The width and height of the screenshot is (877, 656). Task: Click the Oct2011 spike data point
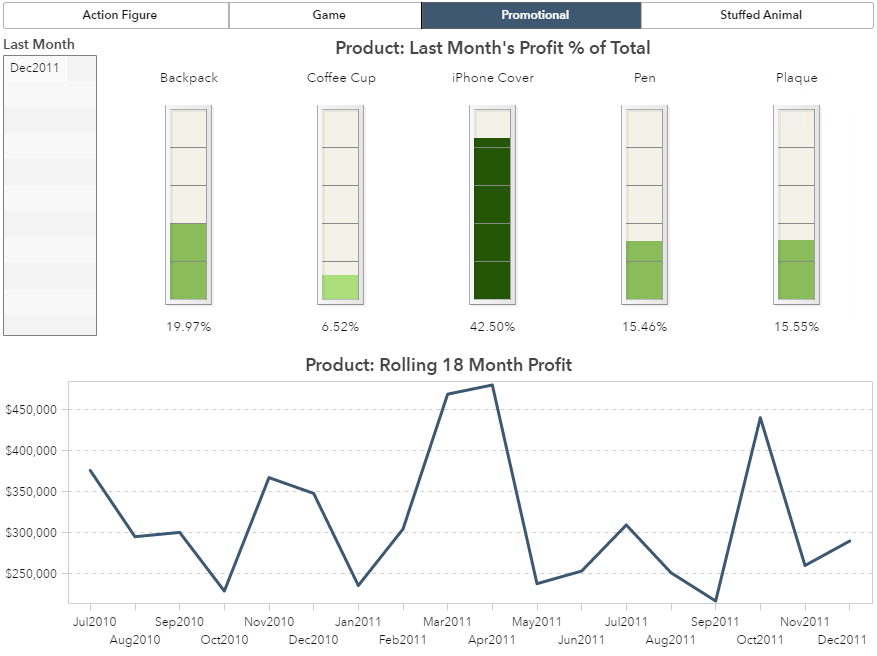[x=760, y=417]
